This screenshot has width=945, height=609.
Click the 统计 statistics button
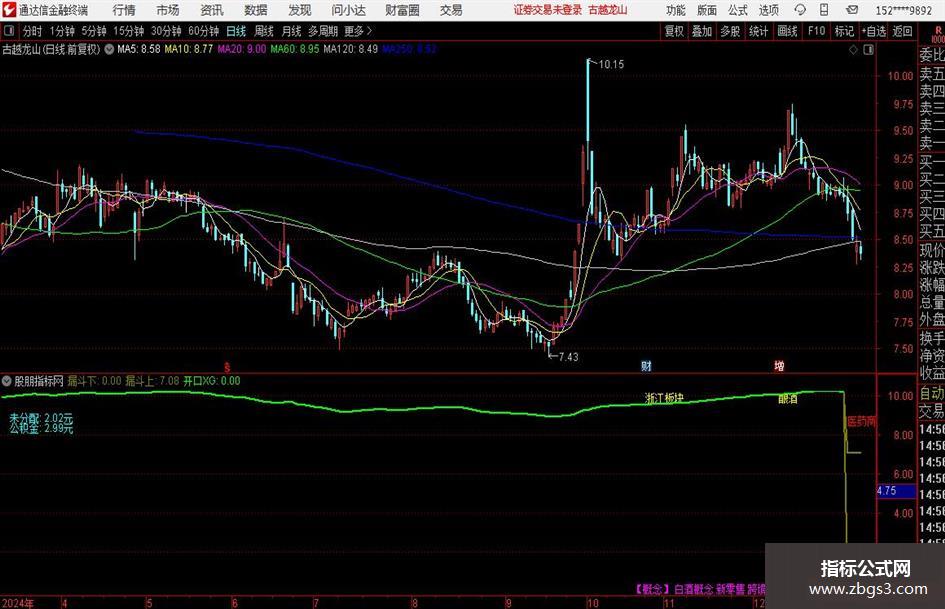pyautogui.click(x=758, y=31)
